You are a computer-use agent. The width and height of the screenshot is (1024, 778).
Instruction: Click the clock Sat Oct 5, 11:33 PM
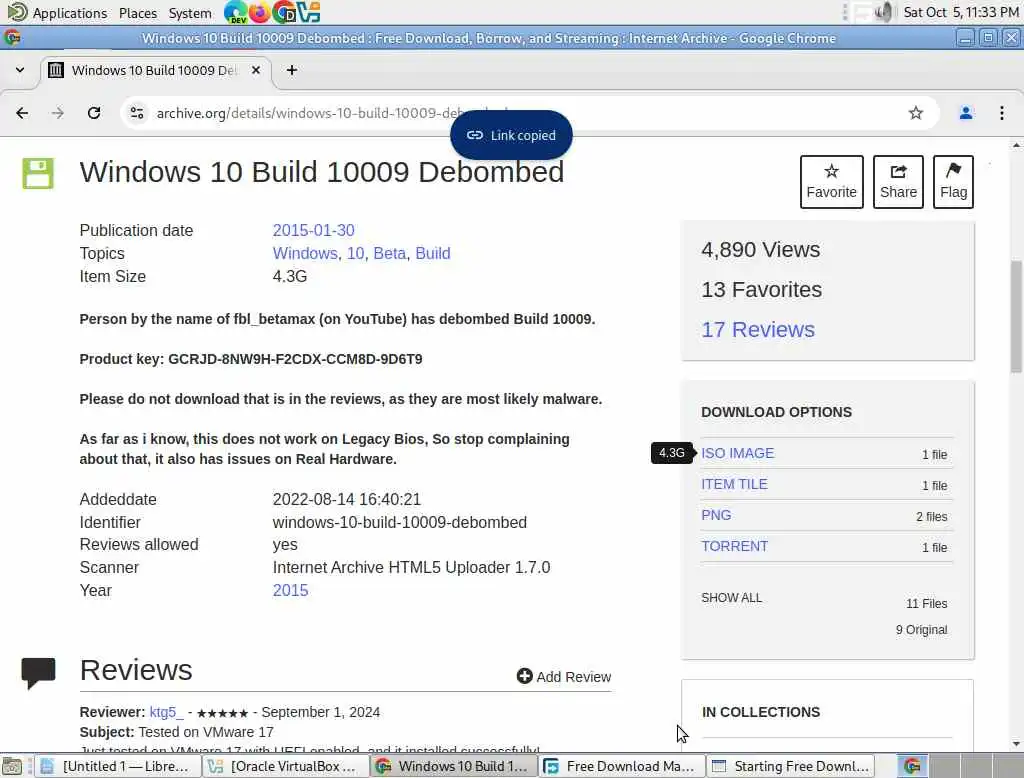point(961,12)
